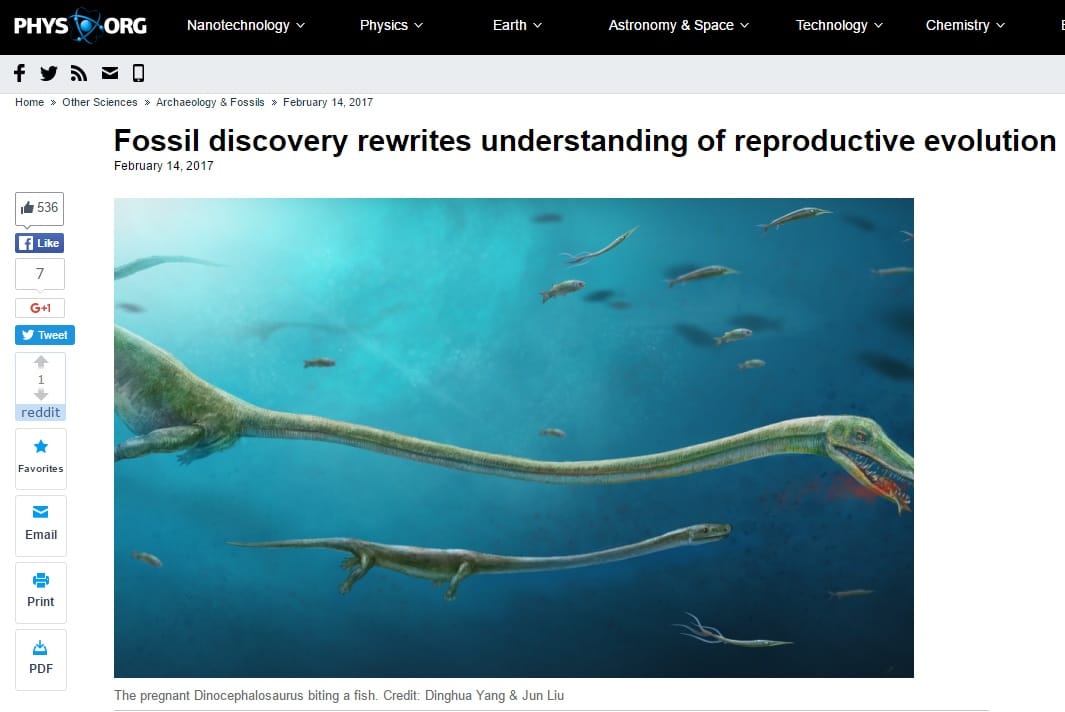The height and width of the screenshot is (712, 1065).
Task: Click the Google share count 7 box
Action: 40,274
